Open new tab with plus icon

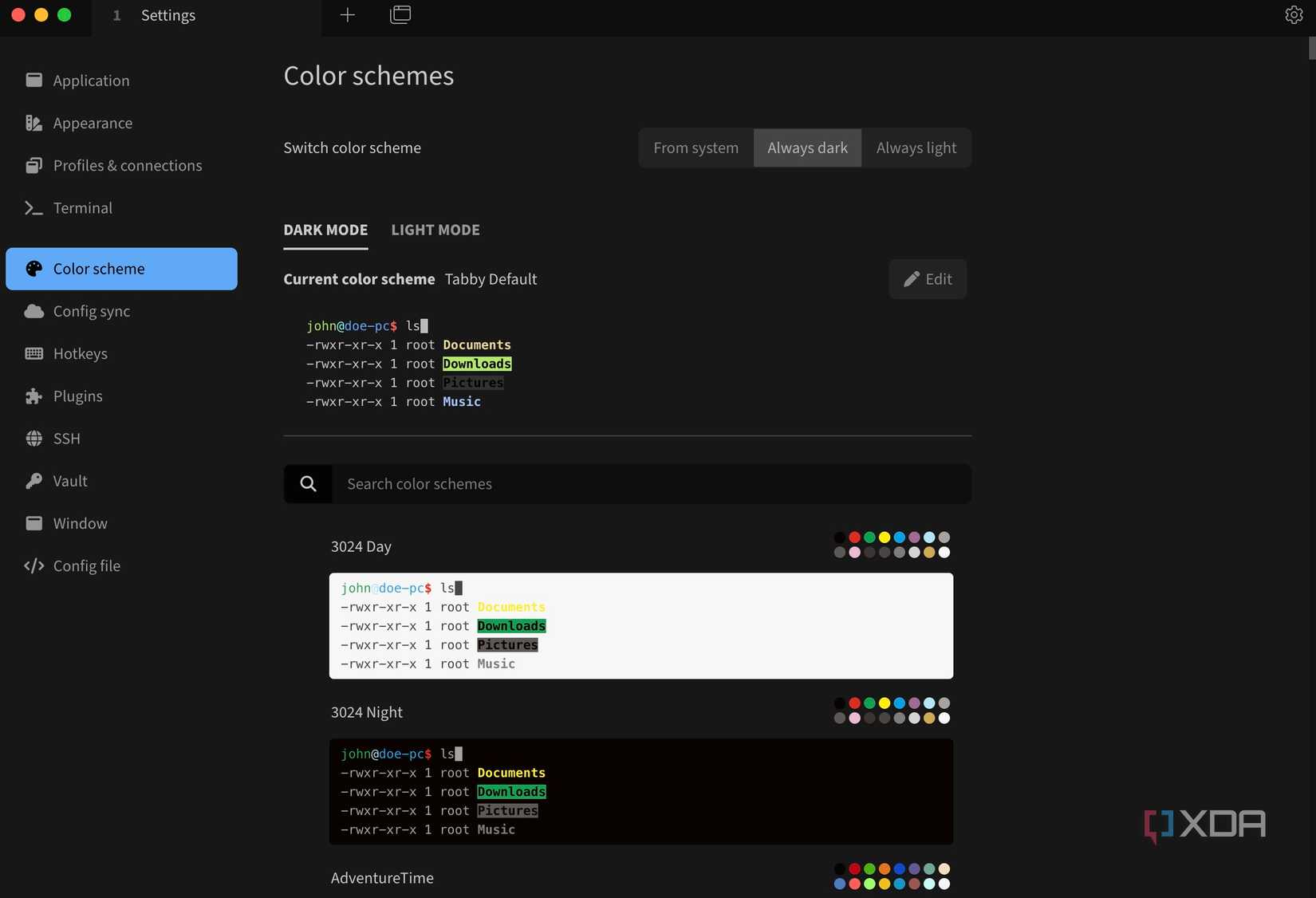click(347, 15)
